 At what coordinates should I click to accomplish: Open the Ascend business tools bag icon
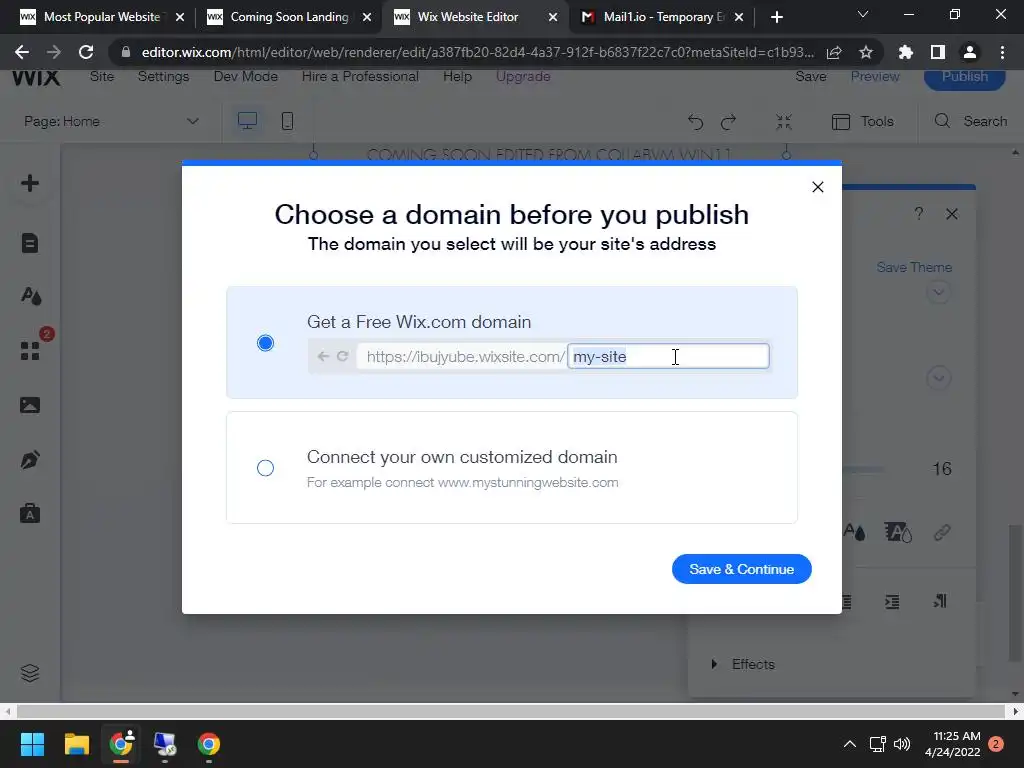tap(30, 513)
